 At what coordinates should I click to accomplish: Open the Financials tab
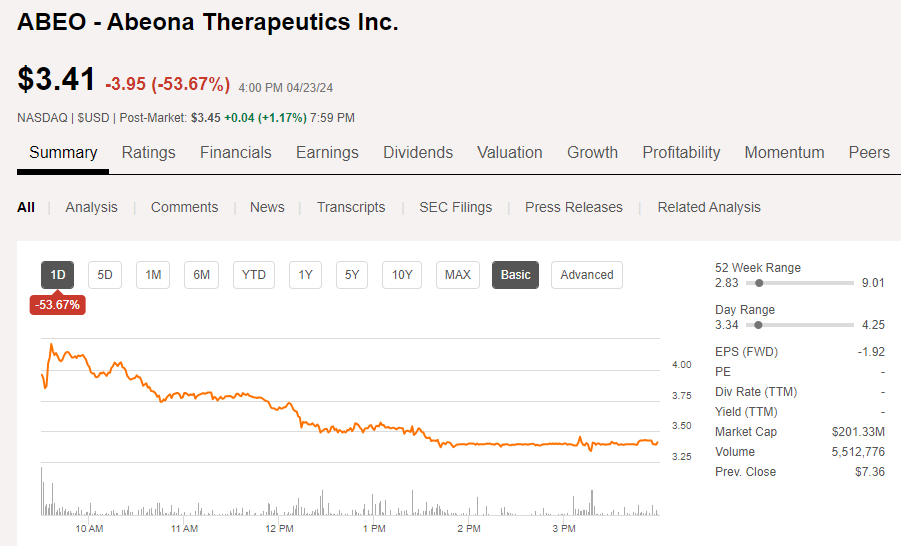tap(235, 152)
